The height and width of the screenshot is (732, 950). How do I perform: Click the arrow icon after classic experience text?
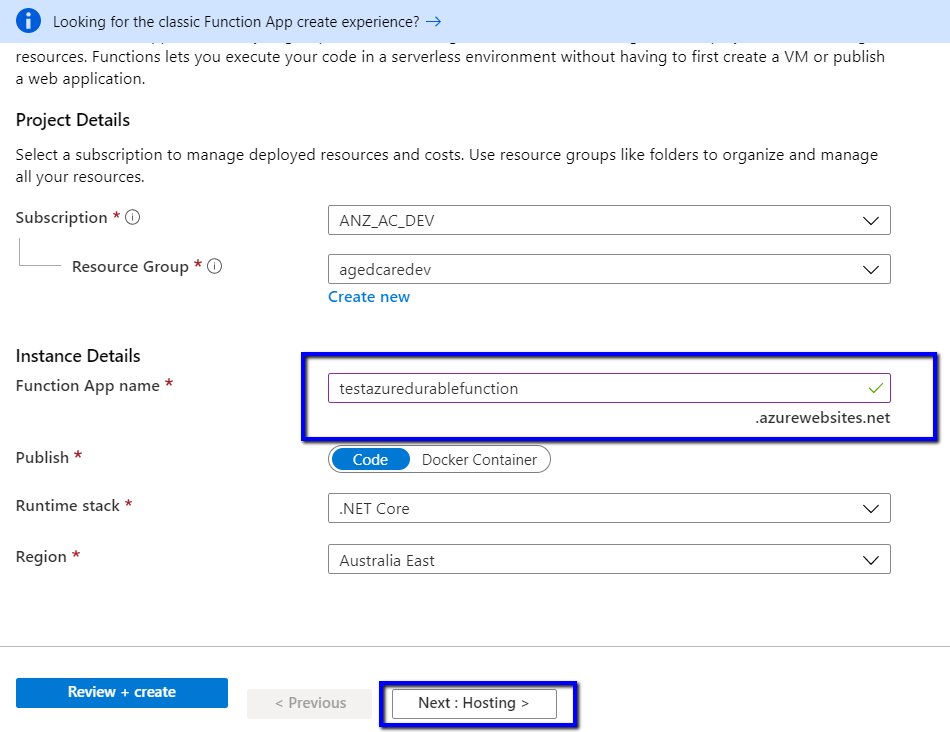(x=433, y=21)
